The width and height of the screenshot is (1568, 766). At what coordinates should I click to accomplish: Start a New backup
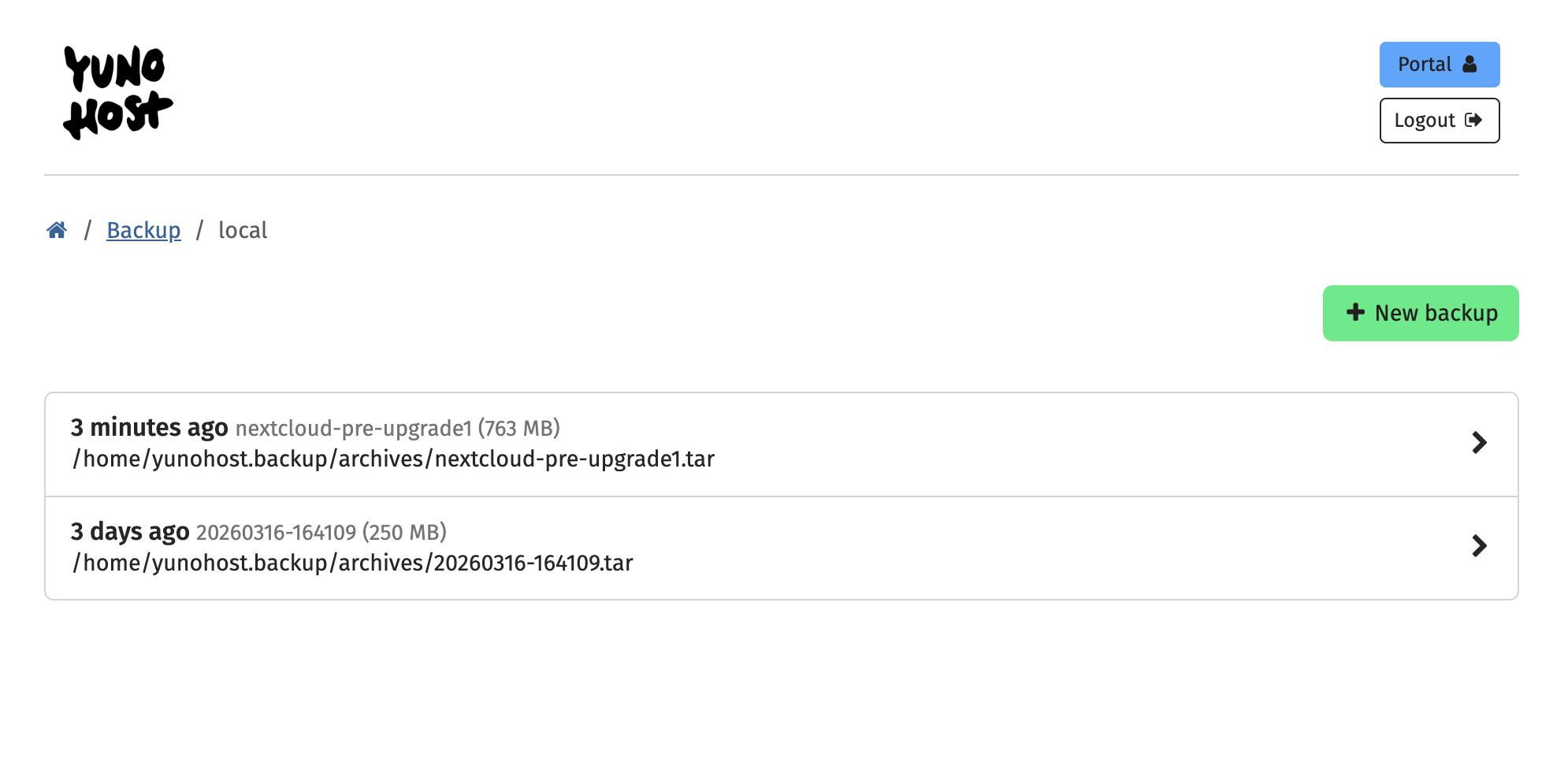pos(1421,313)
